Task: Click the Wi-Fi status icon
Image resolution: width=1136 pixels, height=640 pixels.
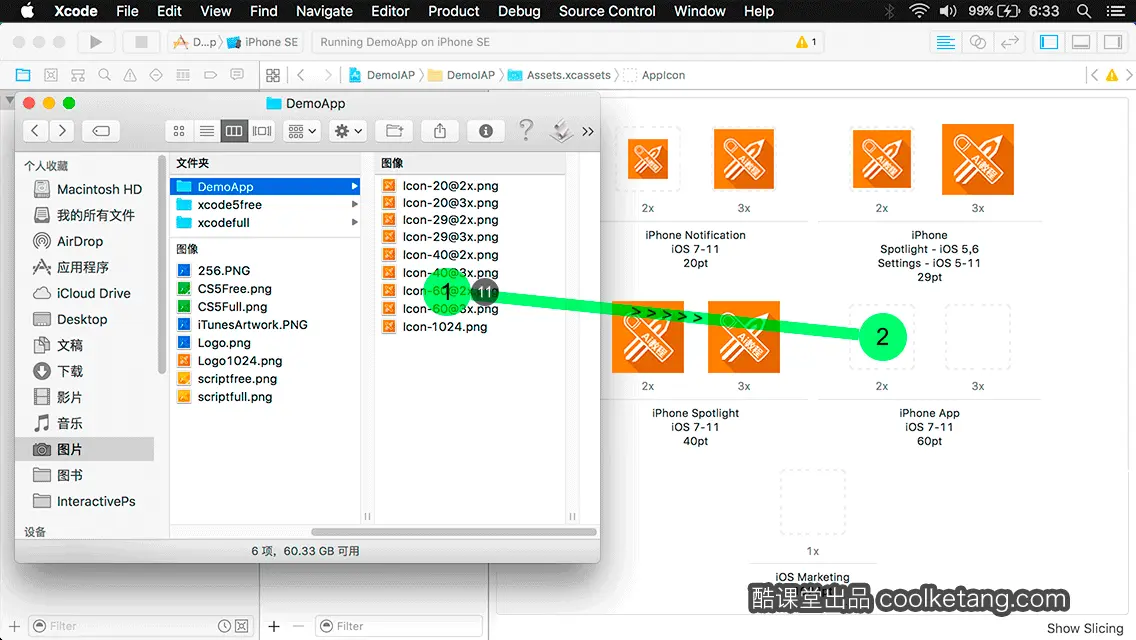Action: 919,11
